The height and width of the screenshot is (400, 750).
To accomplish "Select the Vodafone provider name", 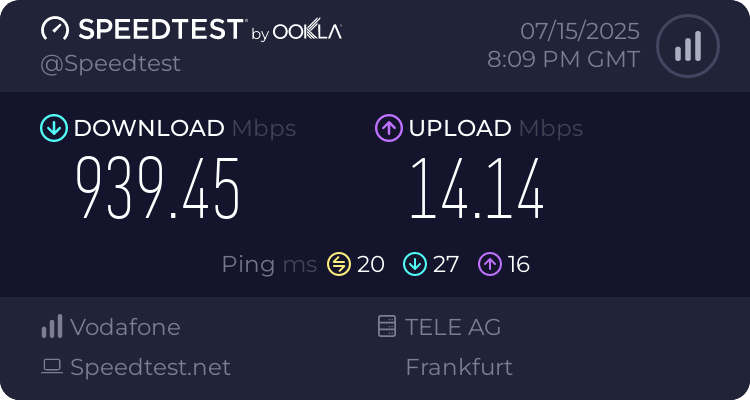I will pos(125,327).
